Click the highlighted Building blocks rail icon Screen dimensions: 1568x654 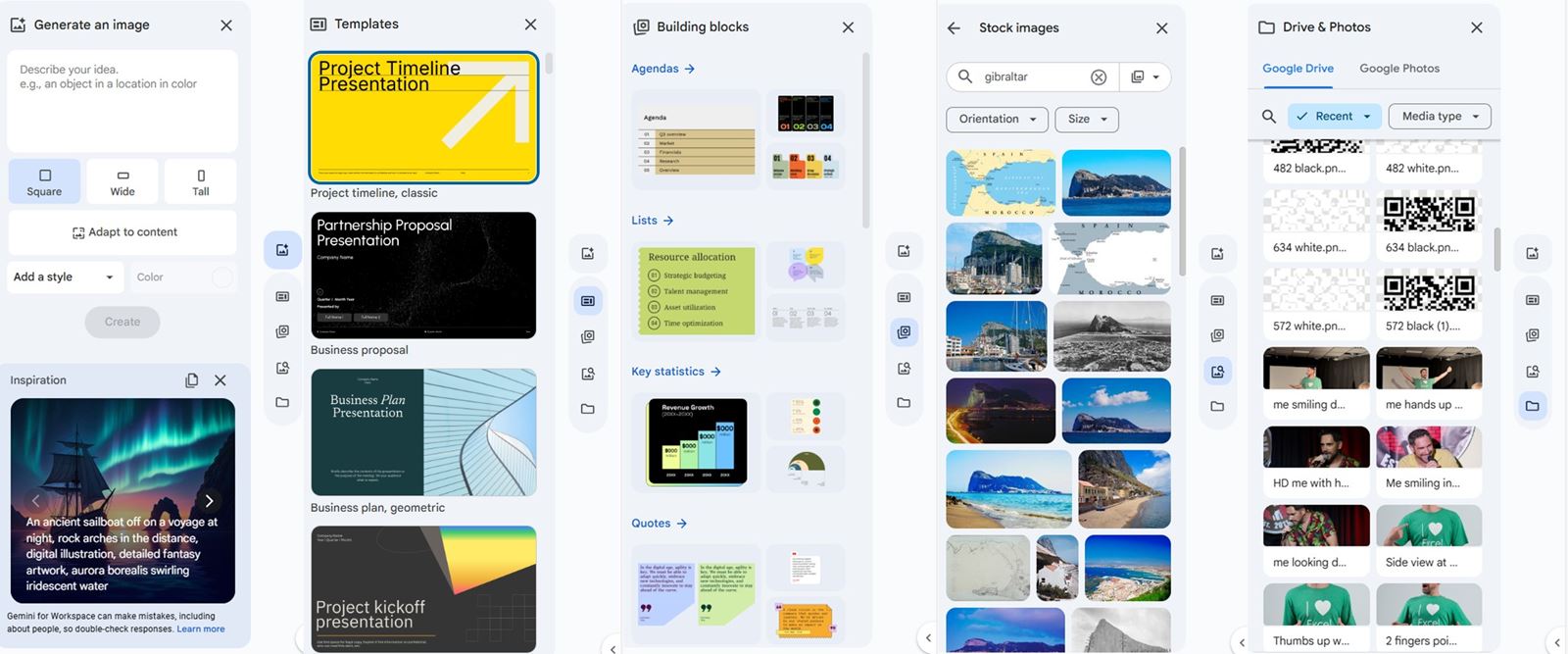coord(904,332)
